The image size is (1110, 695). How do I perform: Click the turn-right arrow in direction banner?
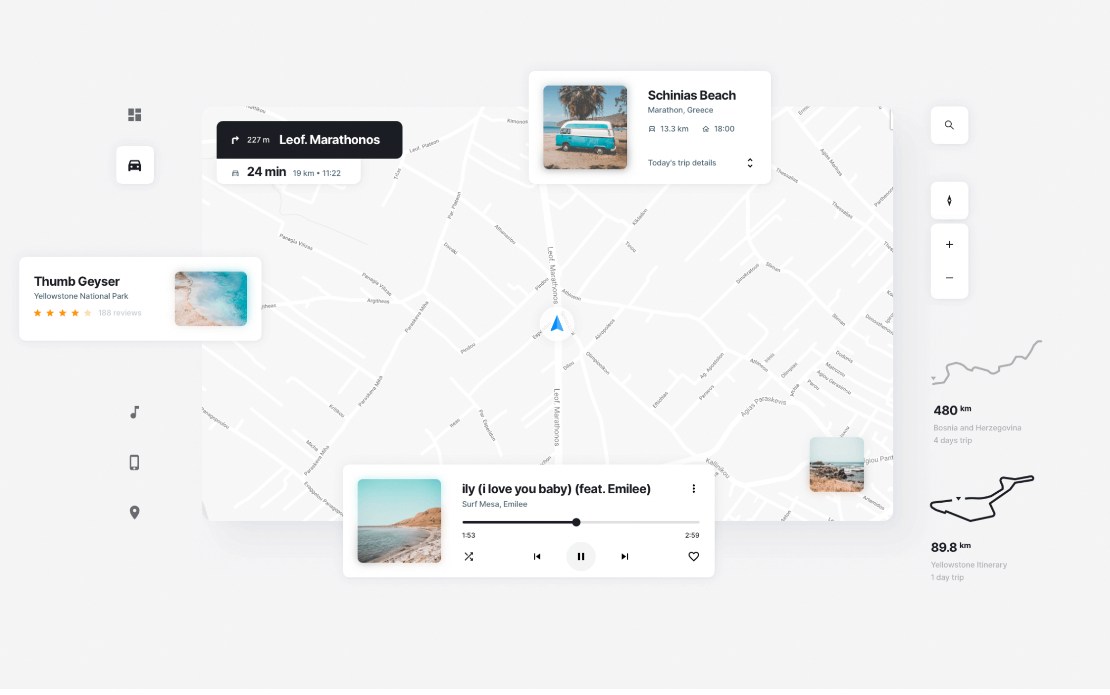[x=235, y=140]
